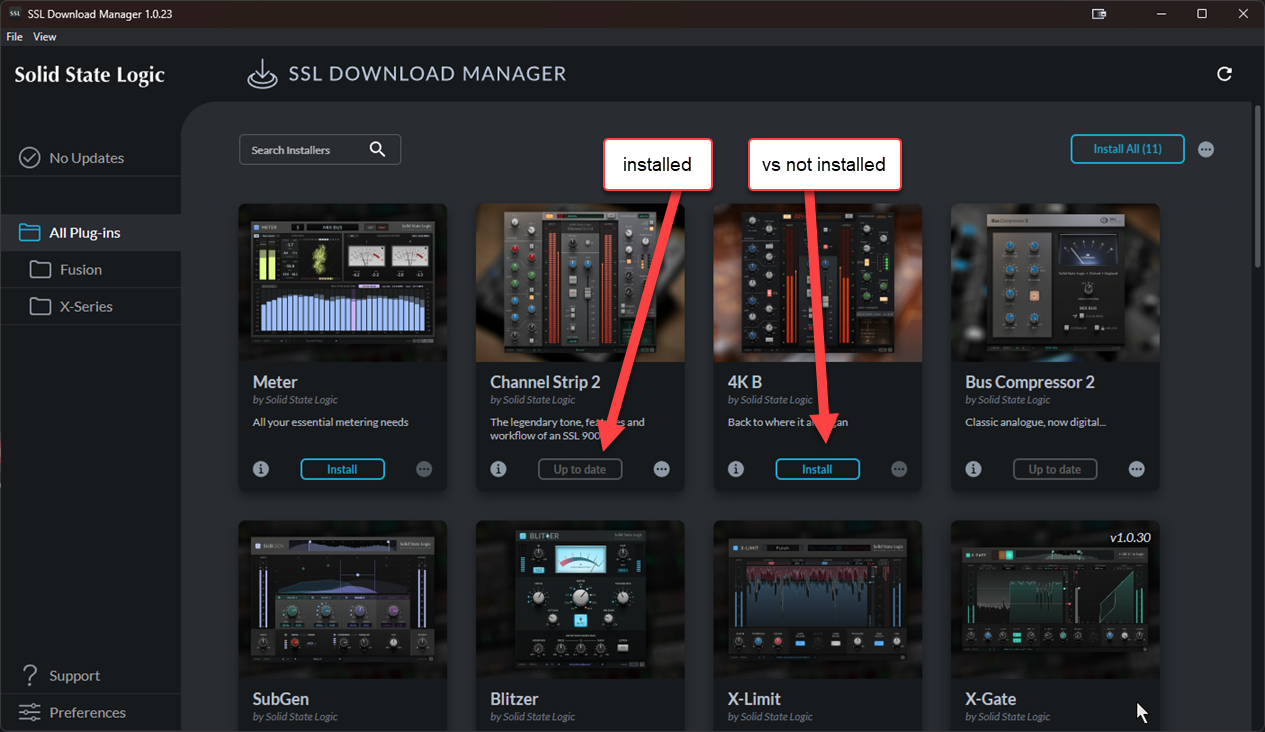Open more options for Bus Compressor 2
The height and width of the screenshot is (732, 1265).
pyautogui.click(x=1137, y=469)
